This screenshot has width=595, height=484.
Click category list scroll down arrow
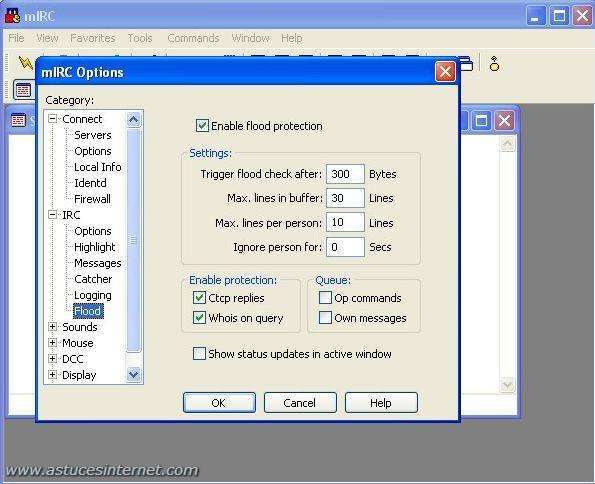134,375
